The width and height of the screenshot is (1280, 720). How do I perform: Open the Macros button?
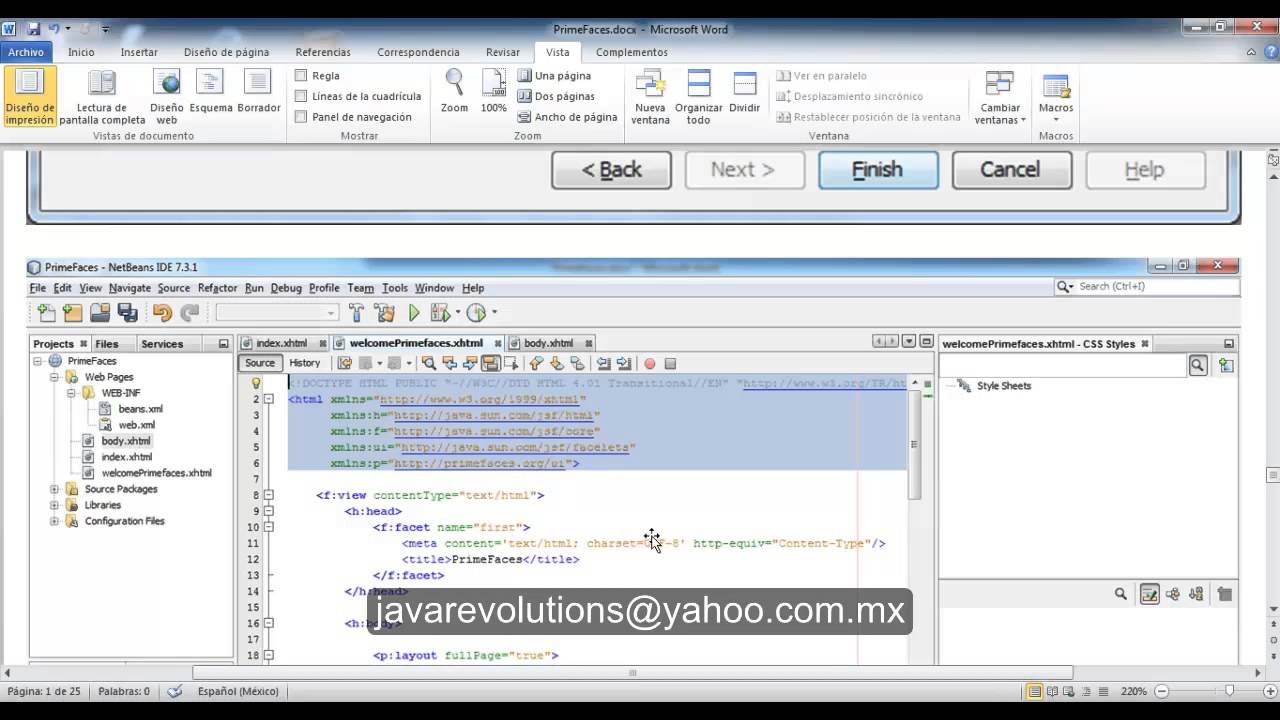click(1056, 97)
